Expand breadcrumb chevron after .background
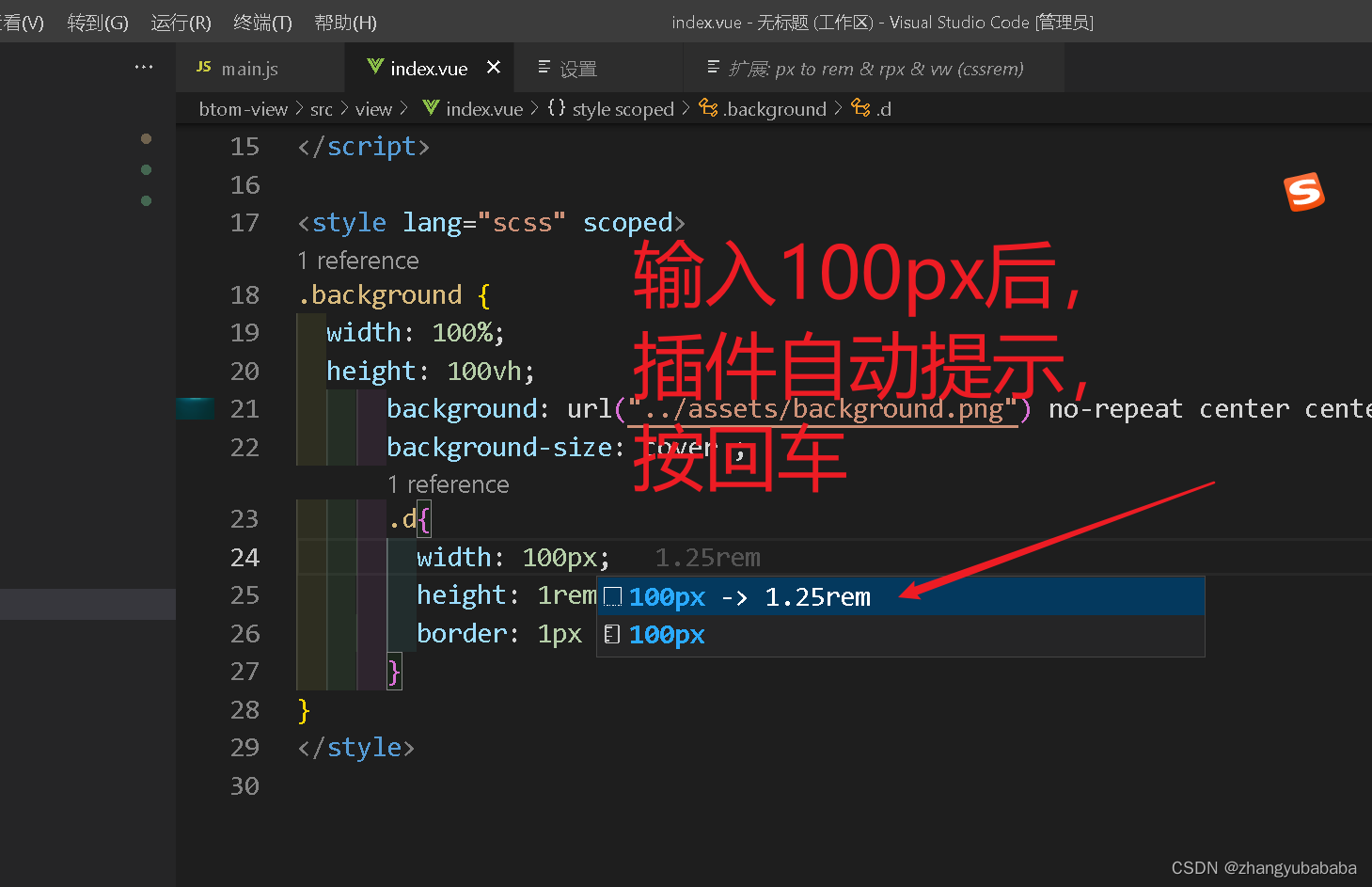 pos(838,109)
